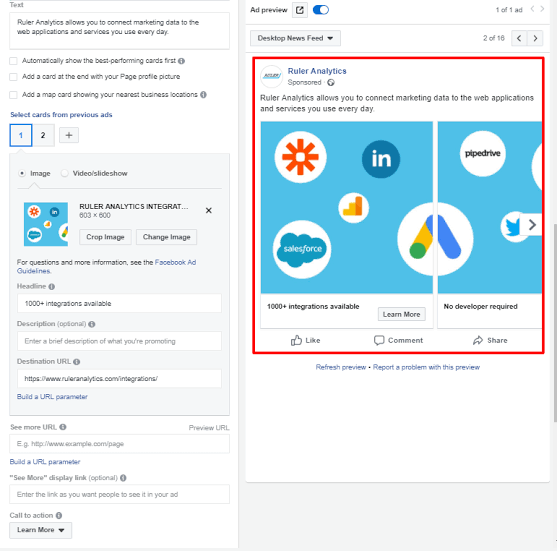Click the Comment button in ad preview
The image size is (557, 551).
click(x=398, y=340)
